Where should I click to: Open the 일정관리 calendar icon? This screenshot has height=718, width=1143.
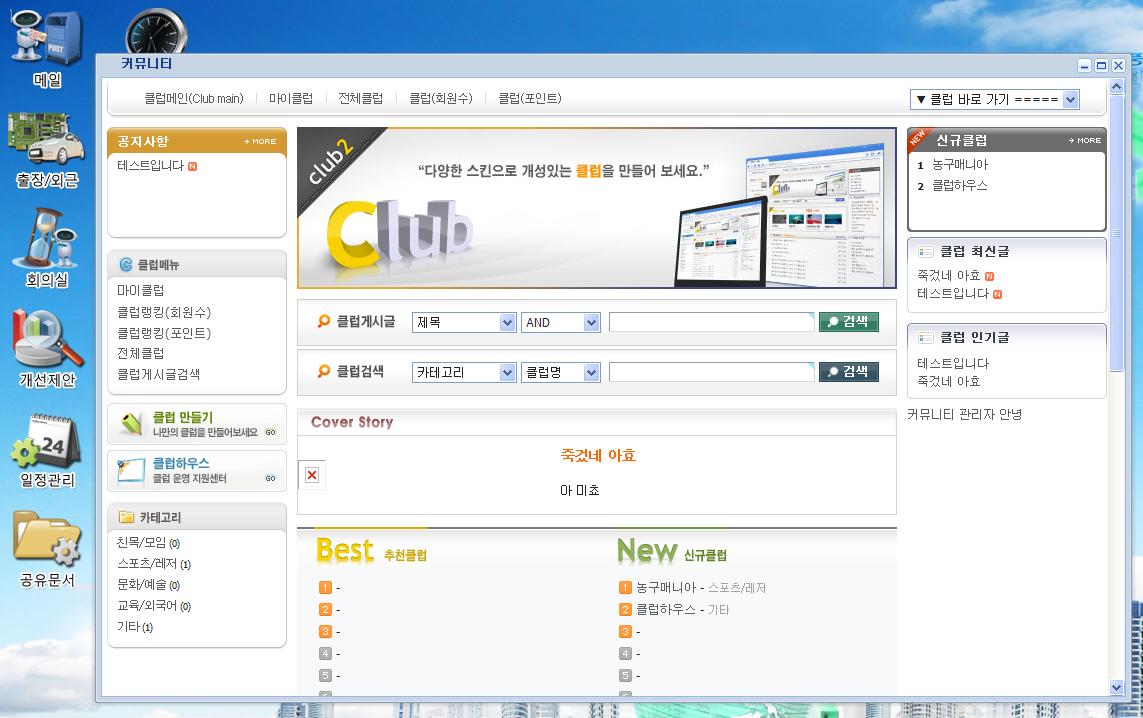[x=46, y=441]
